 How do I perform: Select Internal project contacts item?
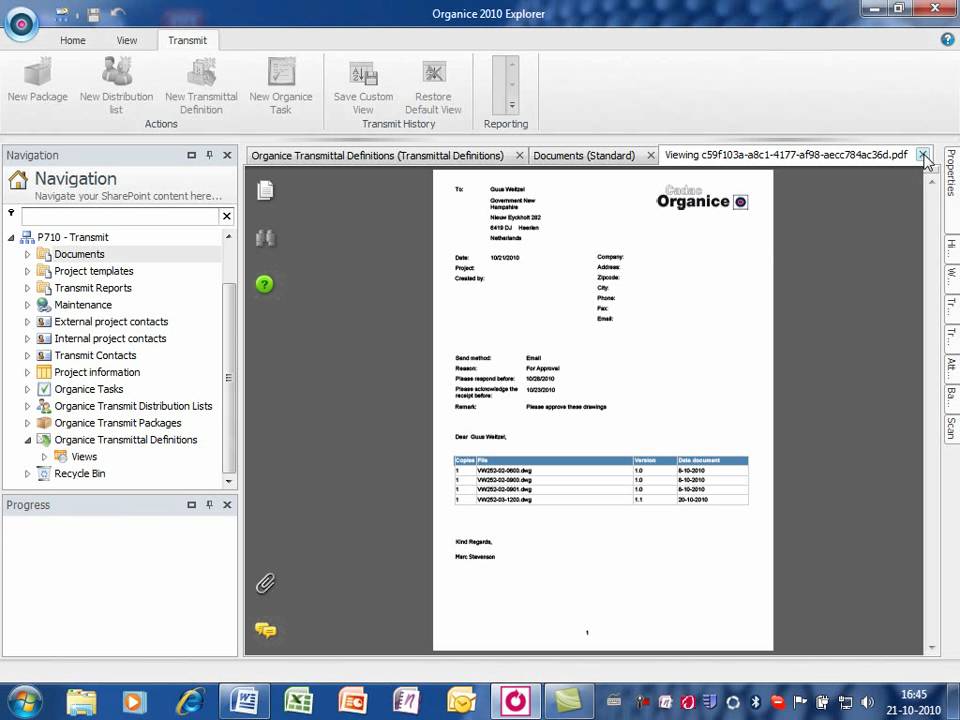pos(110,339)
